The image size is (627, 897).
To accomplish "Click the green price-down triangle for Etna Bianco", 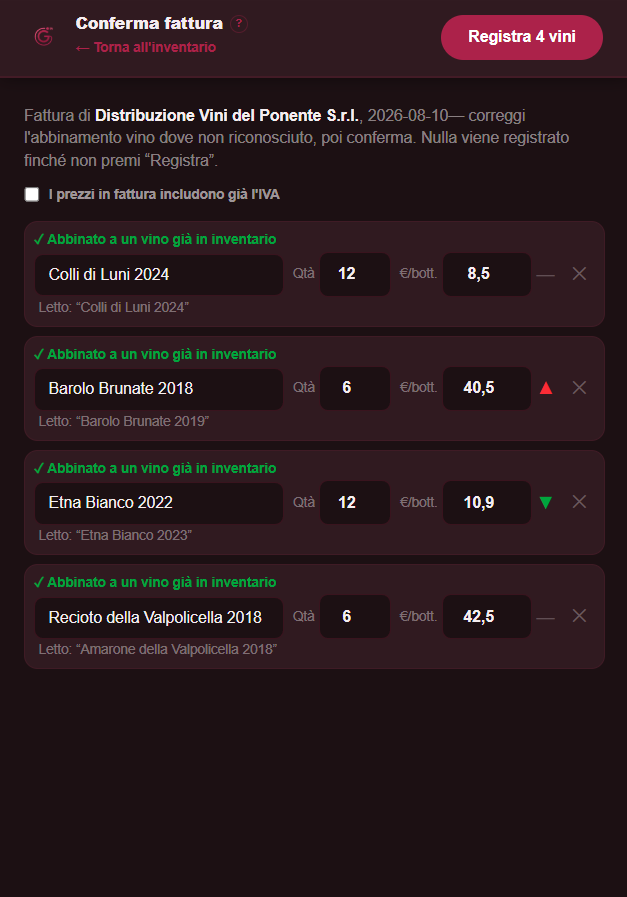I will point(546,502).
